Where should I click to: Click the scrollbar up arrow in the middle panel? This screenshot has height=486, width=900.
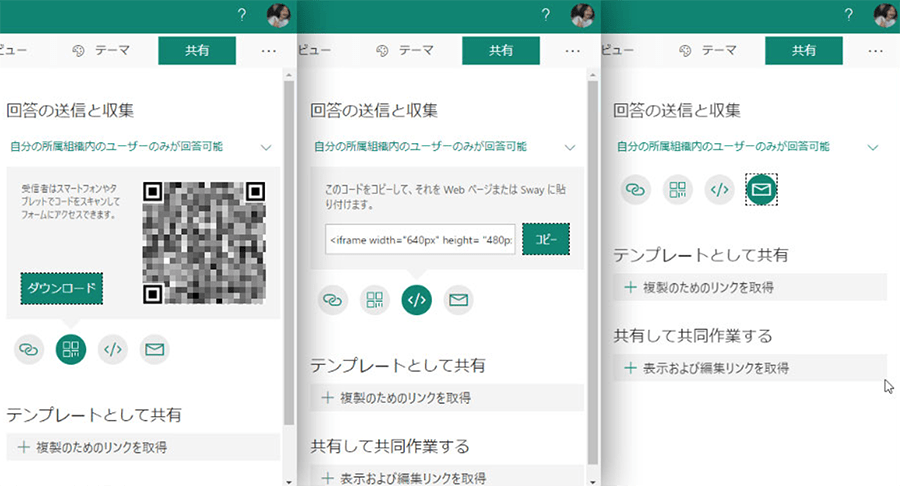593,75
